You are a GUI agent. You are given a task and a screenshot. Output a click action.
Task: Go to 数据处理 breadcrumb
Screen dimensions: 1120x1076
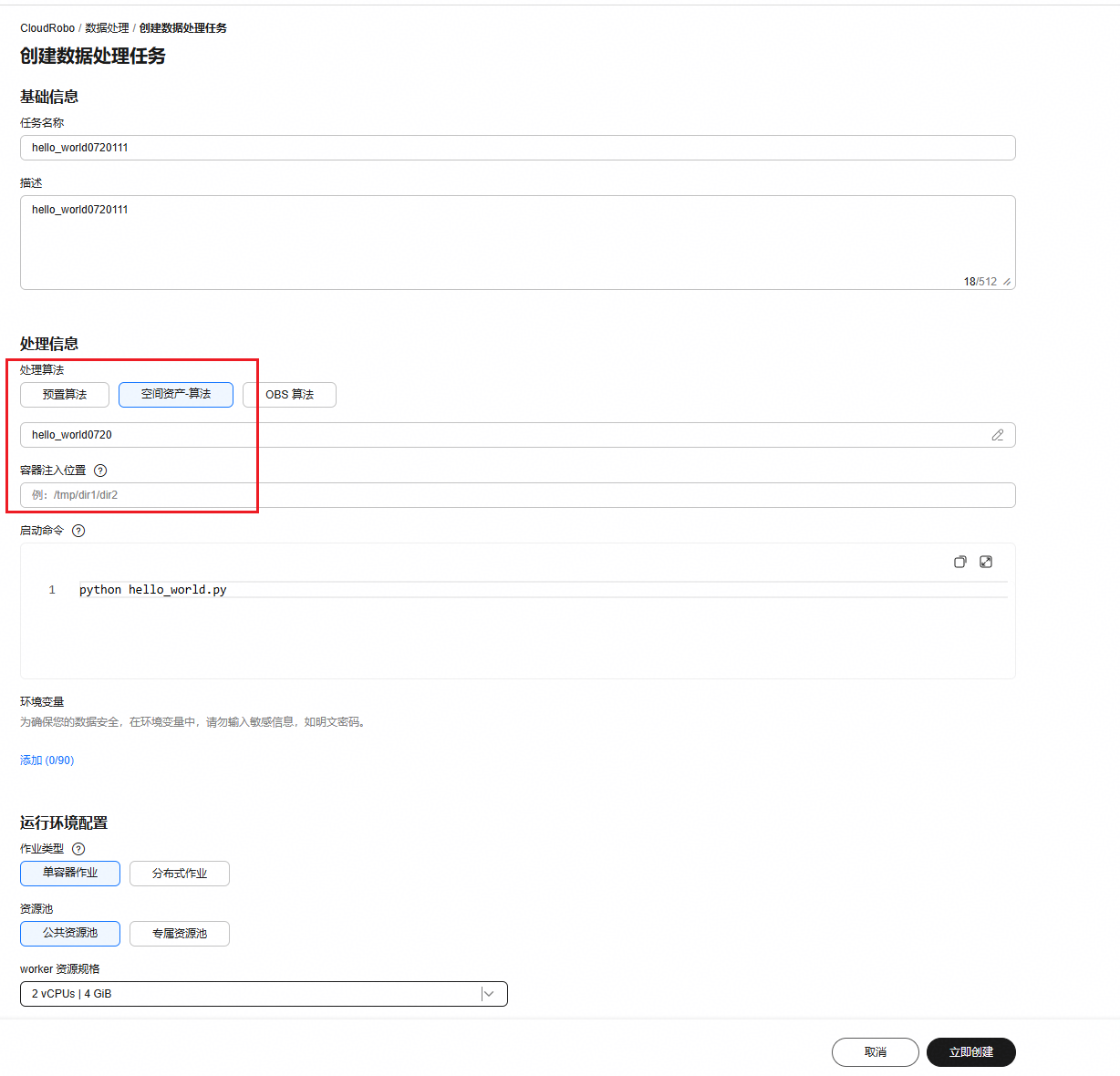click(x=107, y=28)
